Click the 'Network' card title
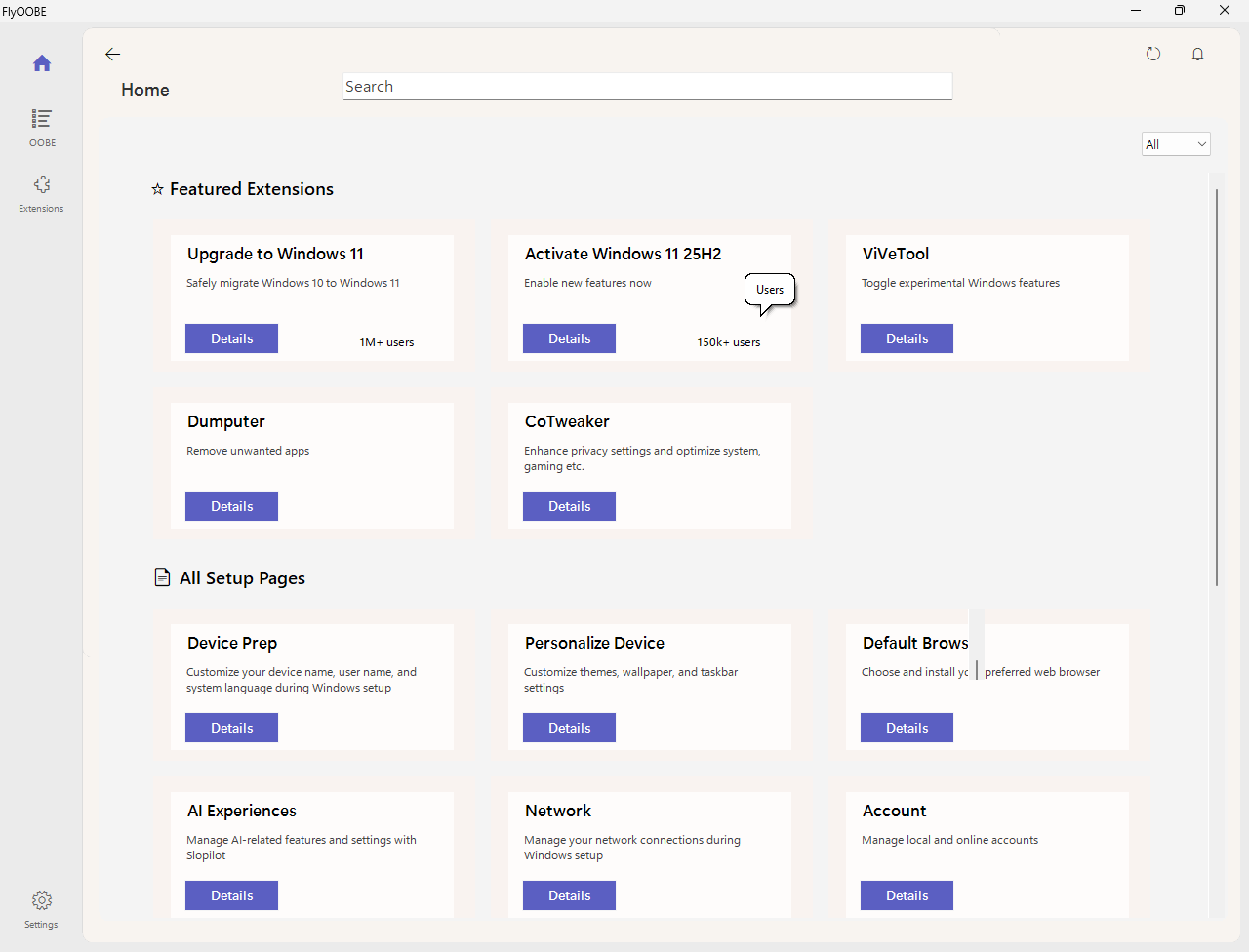This screenshot has height=952, width=1249. [558, 811]
